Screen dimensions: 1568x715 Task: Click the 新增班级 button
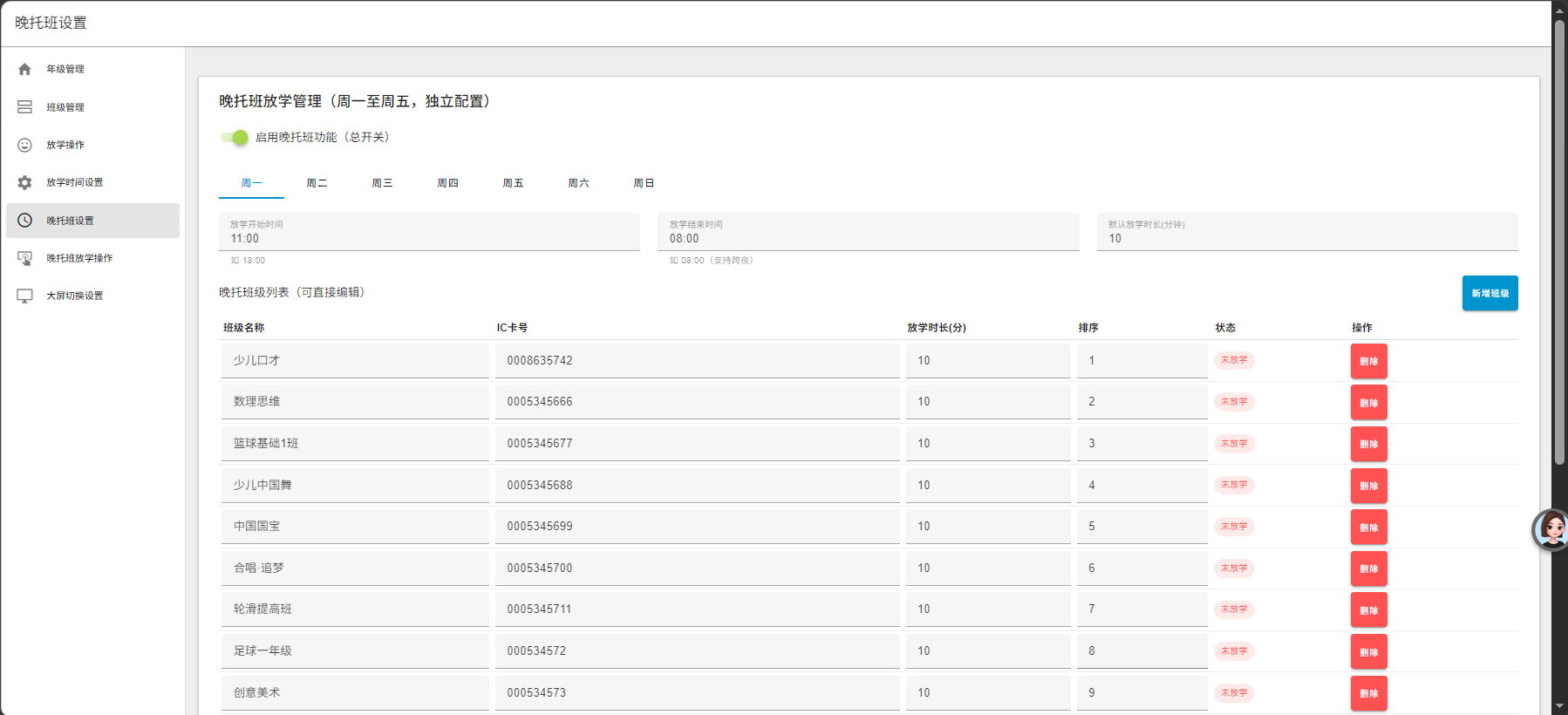(x=1490, y=293)
